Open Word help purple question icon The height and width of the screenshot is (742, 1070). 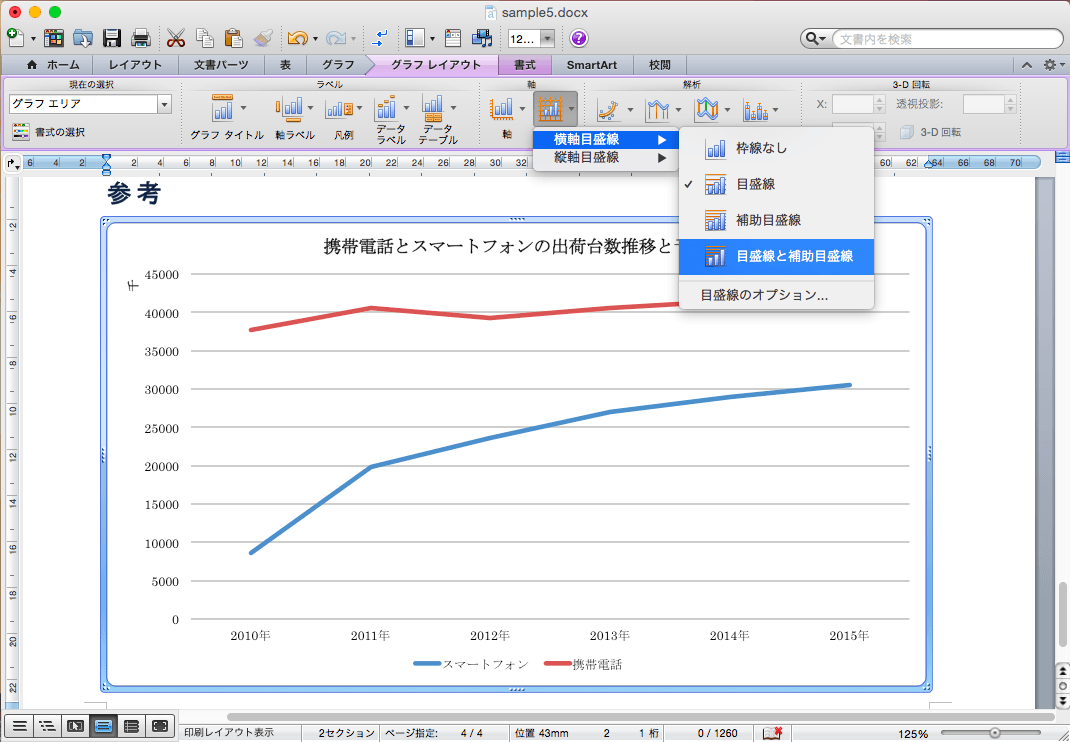coord(579,38)
